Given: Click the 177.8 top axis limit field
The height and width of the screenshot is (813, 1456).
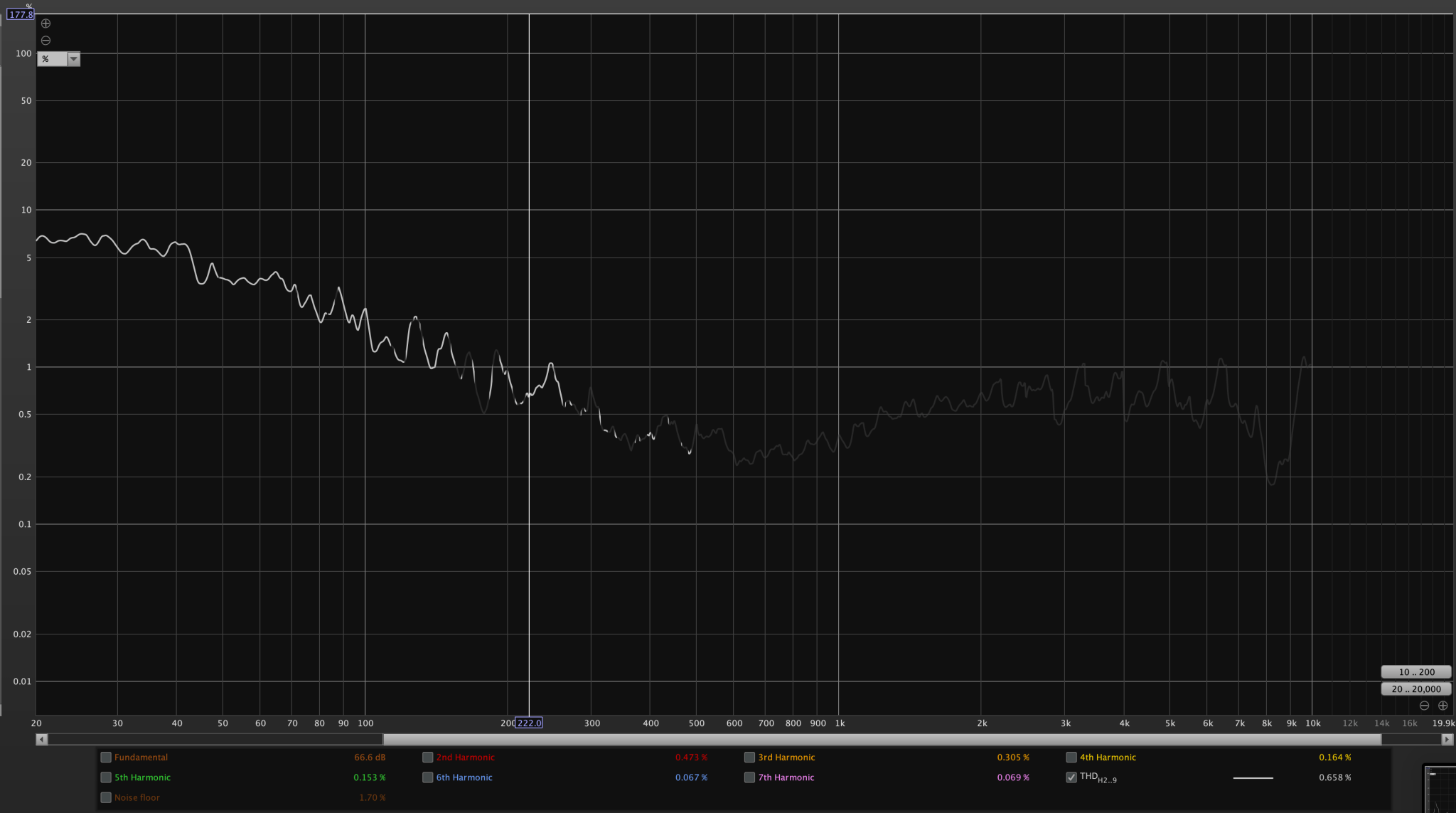Looking at the screenshot, I should click(21, 14).
